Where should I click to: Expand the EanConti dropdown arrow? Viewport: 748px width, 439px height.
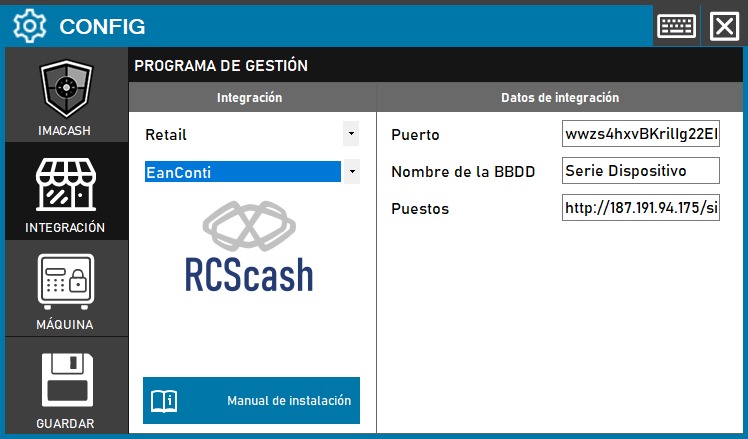click(x=350, y=172)
